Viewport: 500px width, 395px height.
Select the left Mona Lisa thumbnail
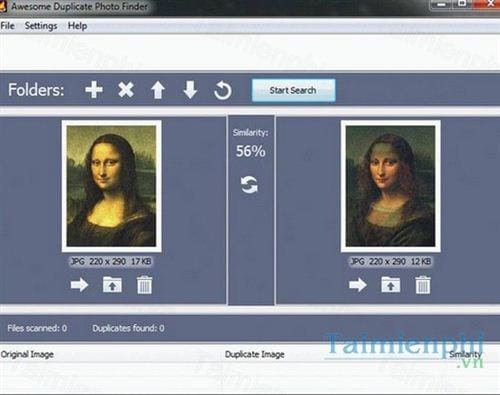pos(111,186)
